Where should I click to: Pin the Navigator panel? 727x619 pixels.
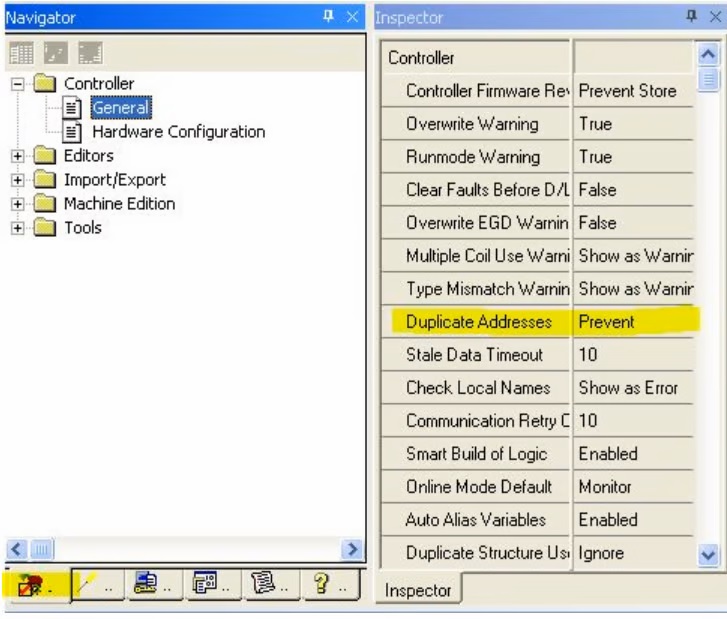pos(328,17)
